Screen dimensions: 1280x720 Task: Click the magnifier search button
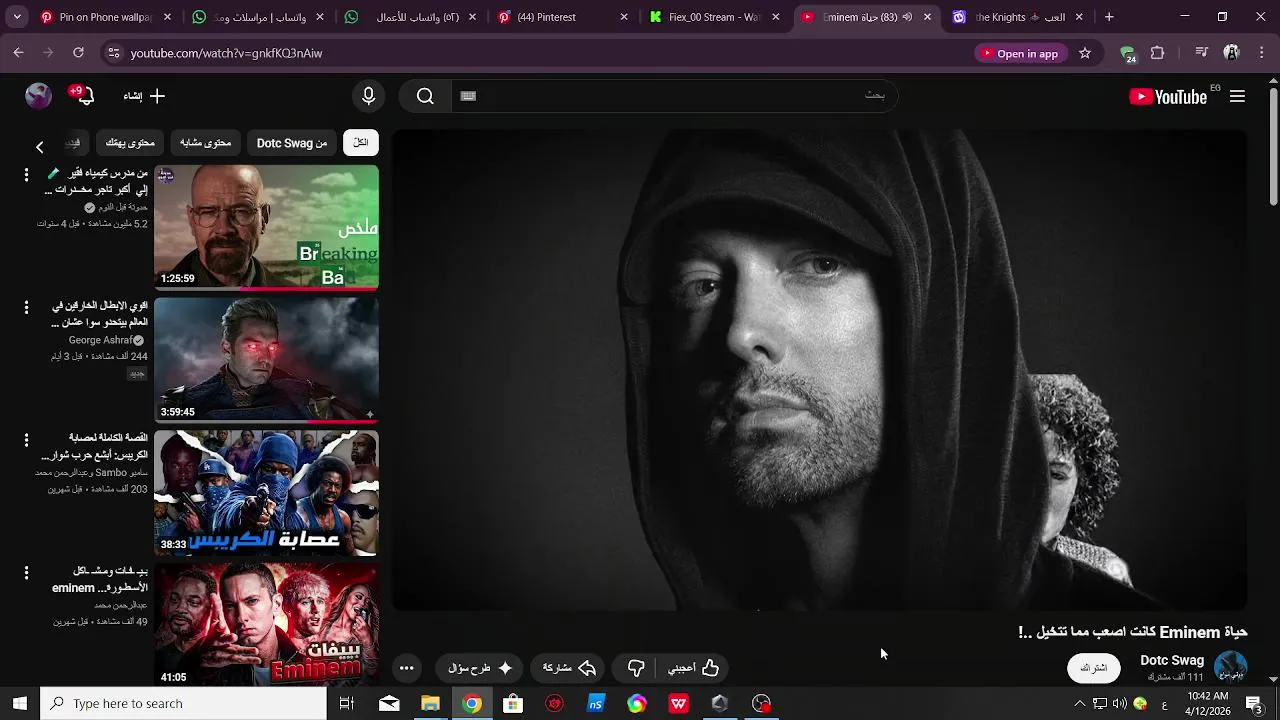[425, 96]
